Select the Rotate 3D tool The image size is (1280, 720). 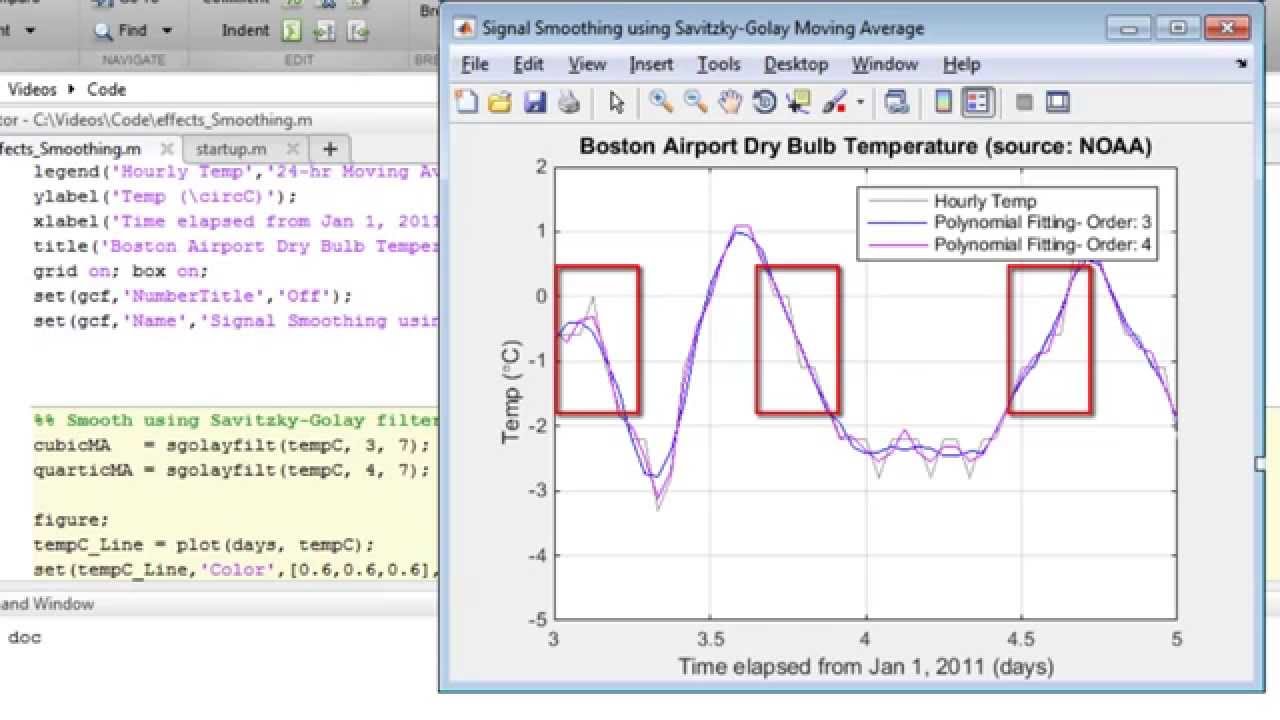765,101
